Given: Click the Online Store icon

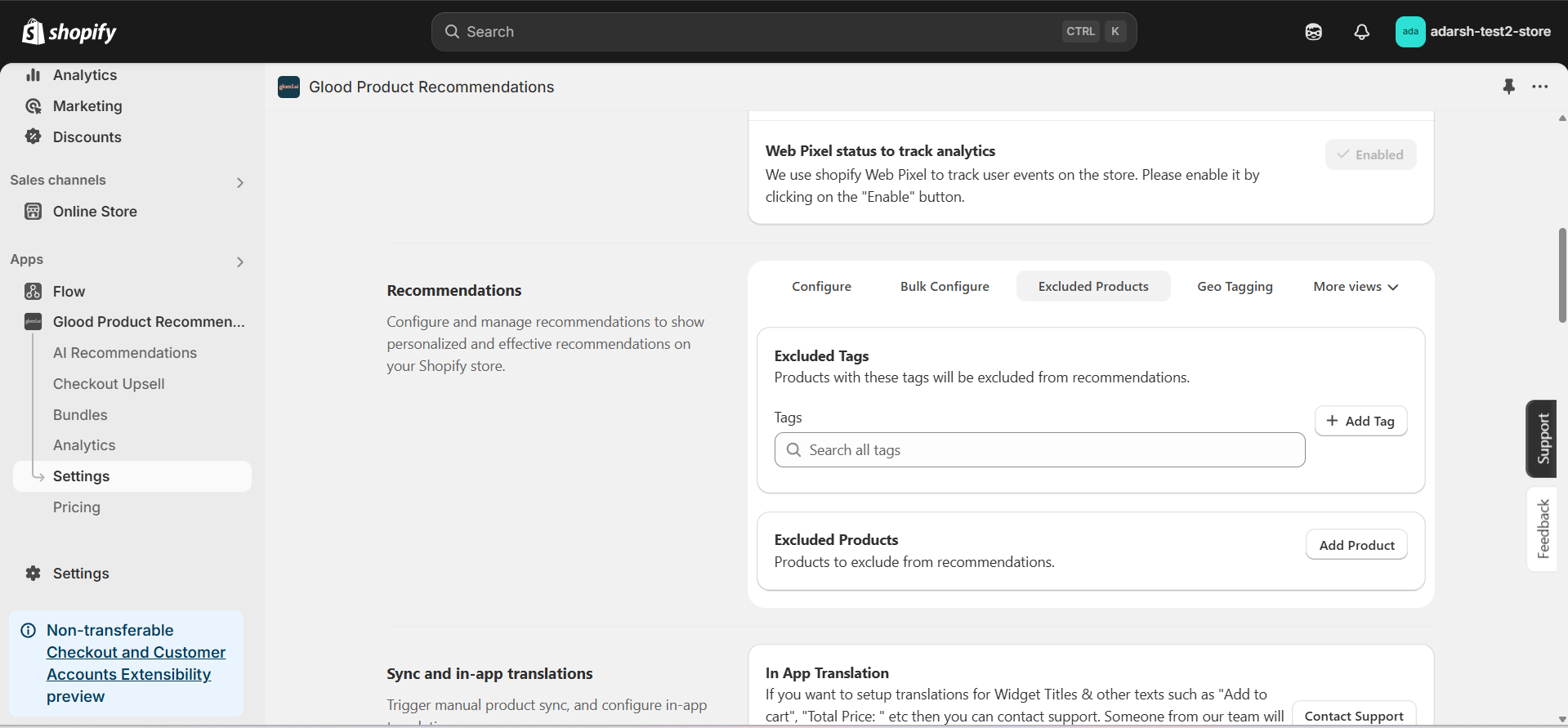Looking at the screenshot, I should 34,212.
